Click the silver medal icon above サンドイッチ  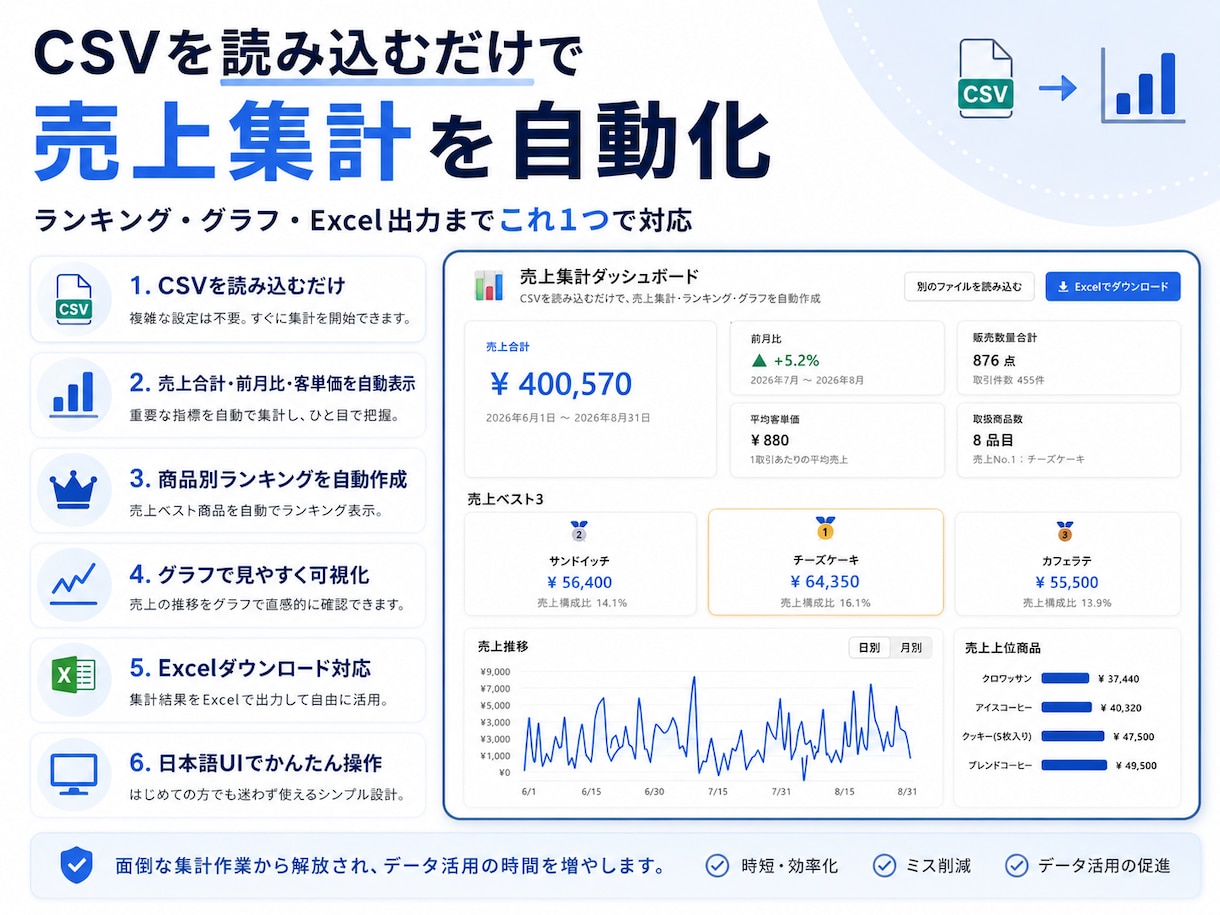(x=580, y=530)
